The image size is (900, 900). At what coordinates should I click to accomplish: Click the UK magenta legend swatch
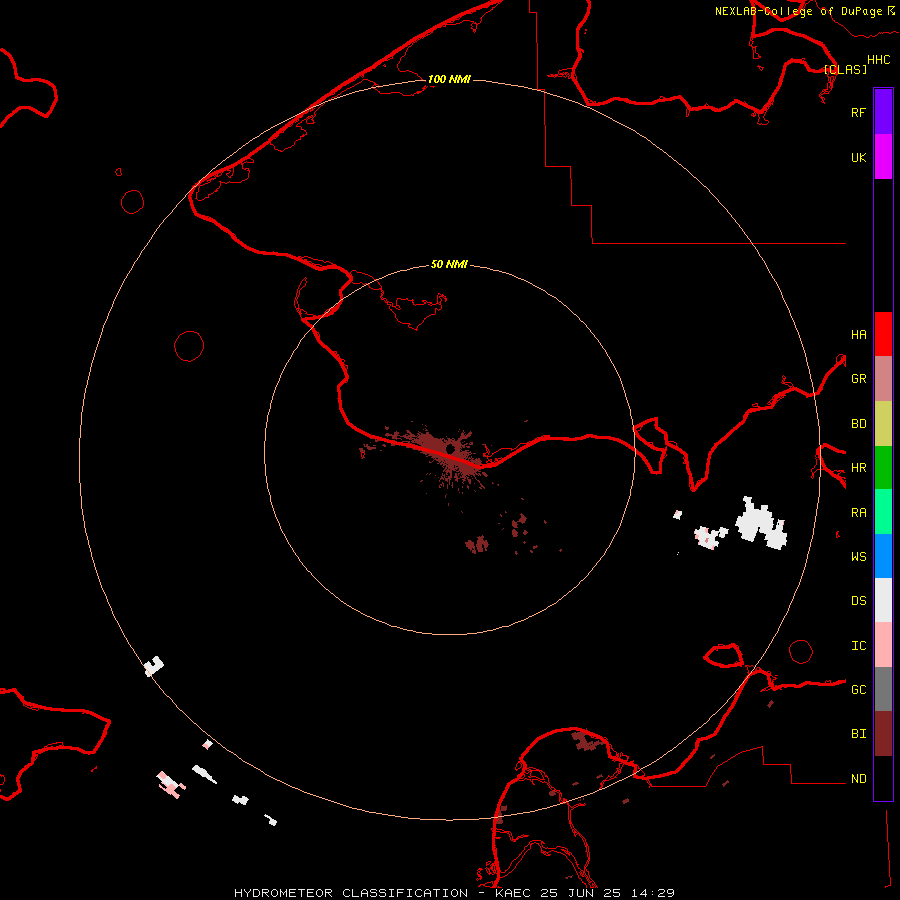883,157
